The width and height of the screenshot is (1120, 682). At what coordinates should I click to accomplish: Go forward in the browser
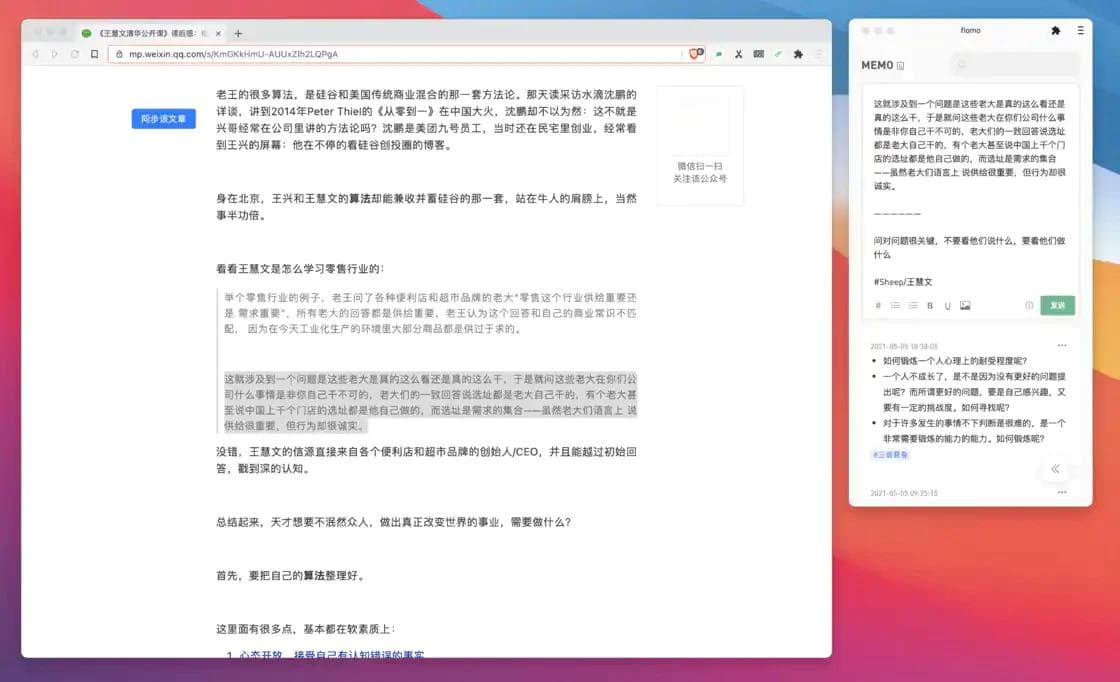pyautogui.click(x=55, y=54)
